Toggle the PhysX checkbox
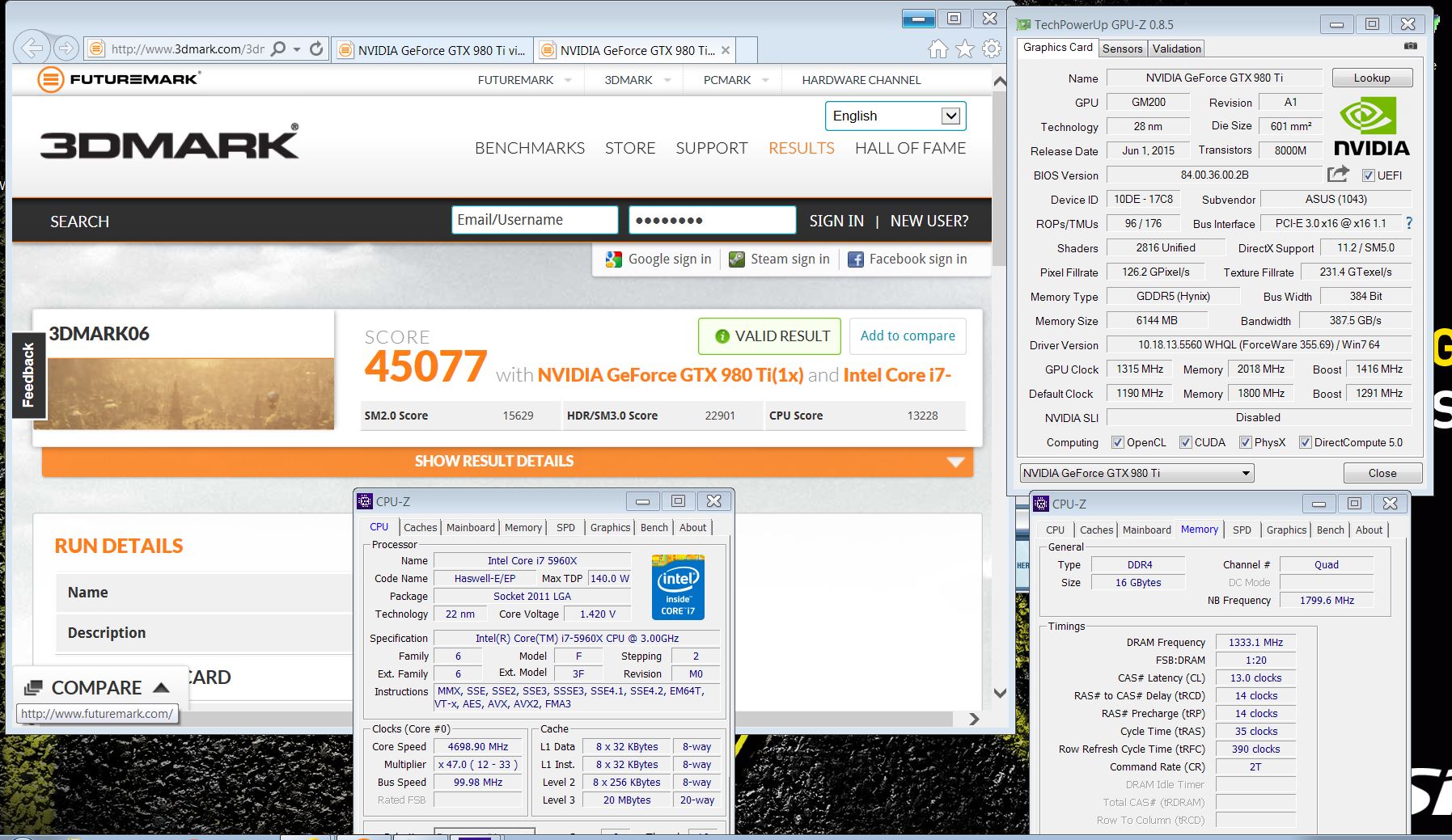The width and height of the screenshot is (1452, 840). pos(1246,442)
